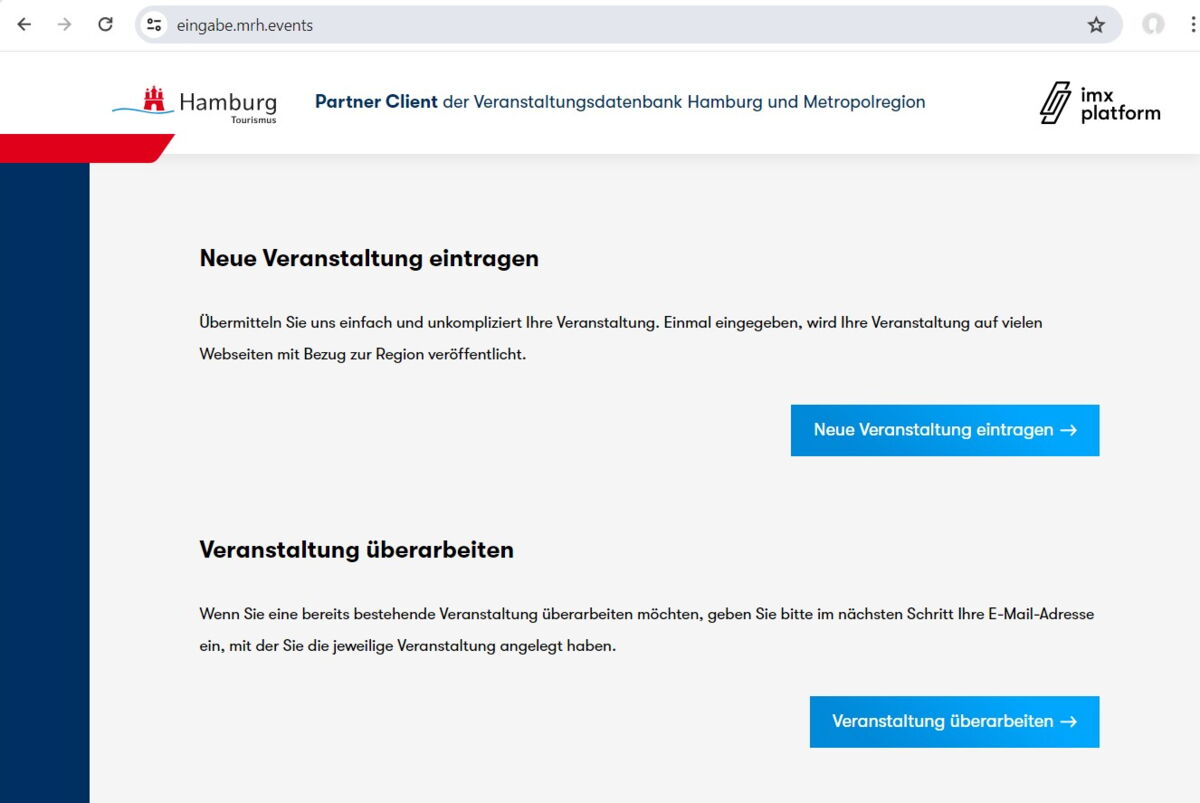
Task: Reload the current page
Action: (105, 25)
